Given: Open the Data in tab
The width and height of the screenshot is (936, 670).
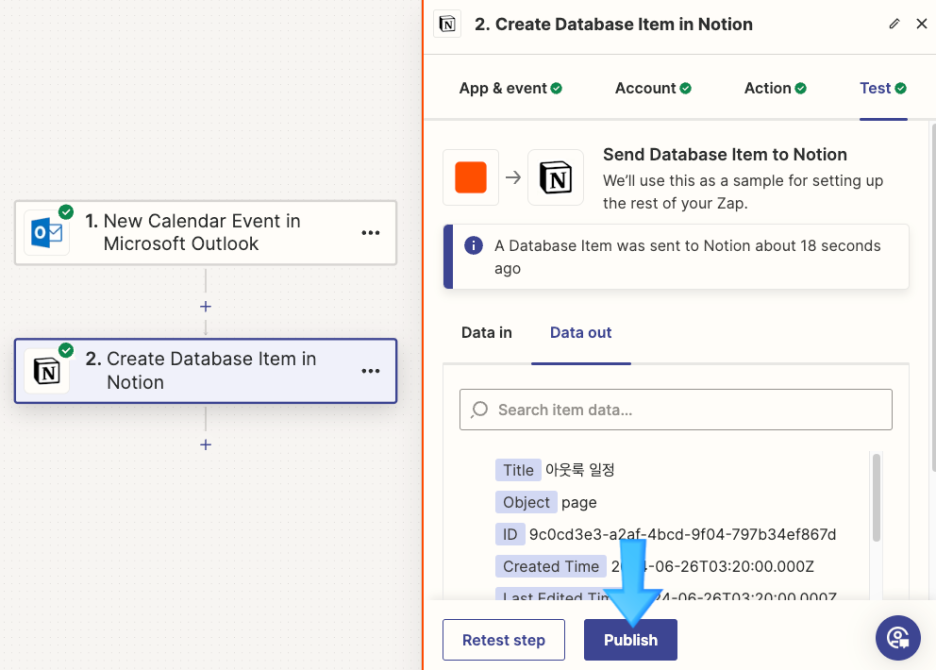Looking at the screenshot, I should [x=487, y=333].
